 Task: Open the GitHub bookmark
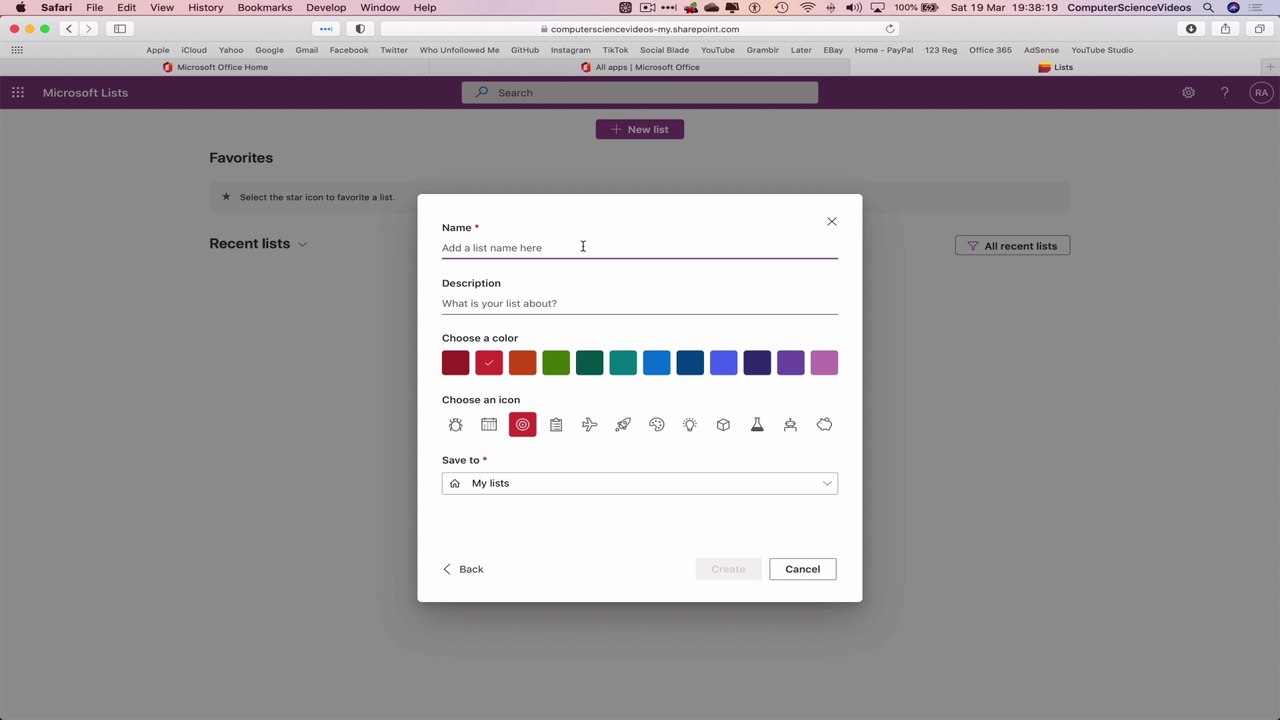click(525, 50)
